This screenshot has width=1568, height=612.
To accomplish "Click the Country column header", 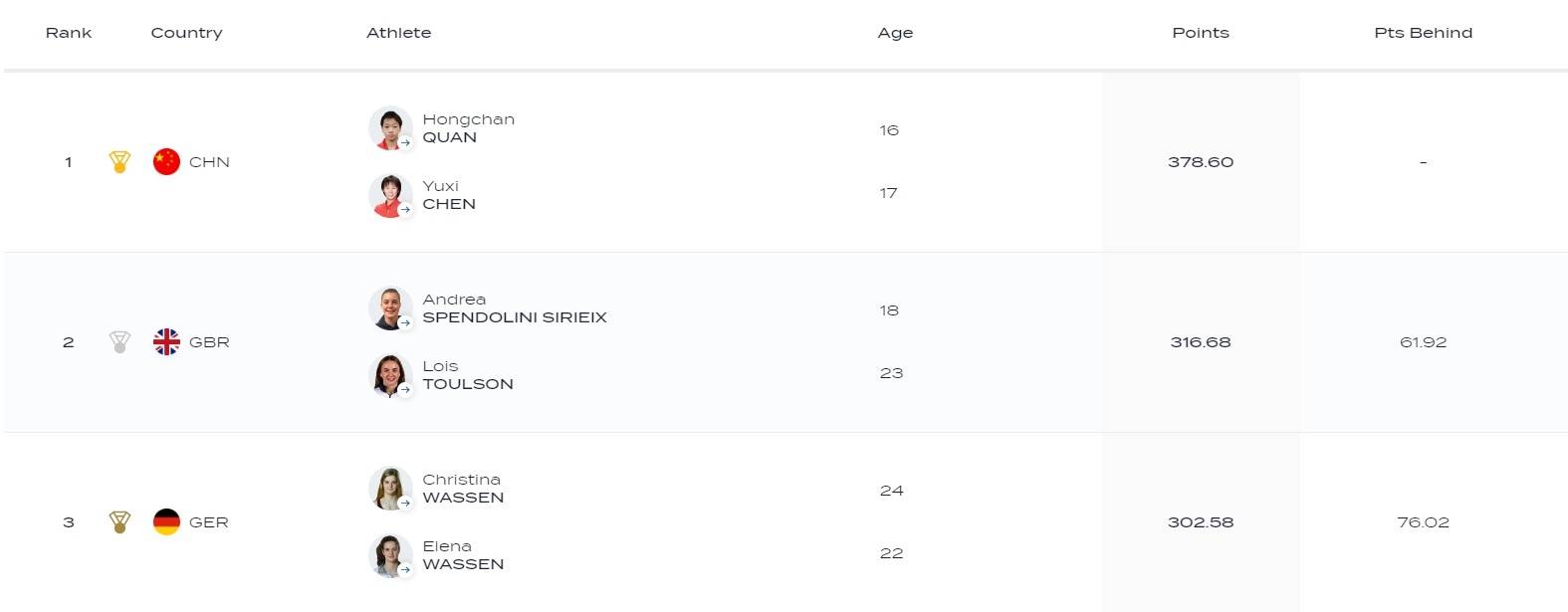I will [x=186, y=33].
